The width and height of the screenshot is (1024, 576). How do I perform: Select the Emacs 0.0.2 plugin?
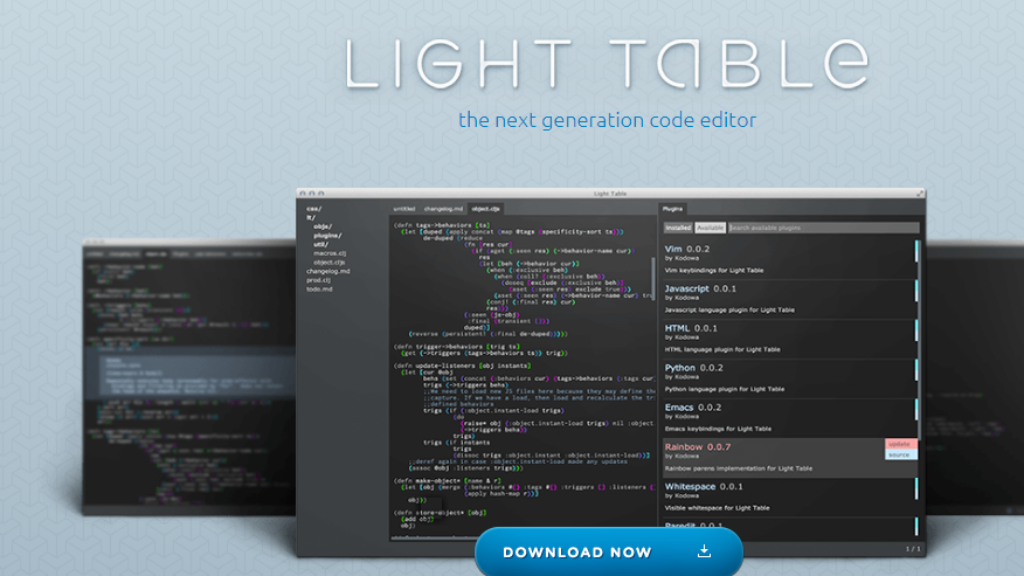(790, 418)
